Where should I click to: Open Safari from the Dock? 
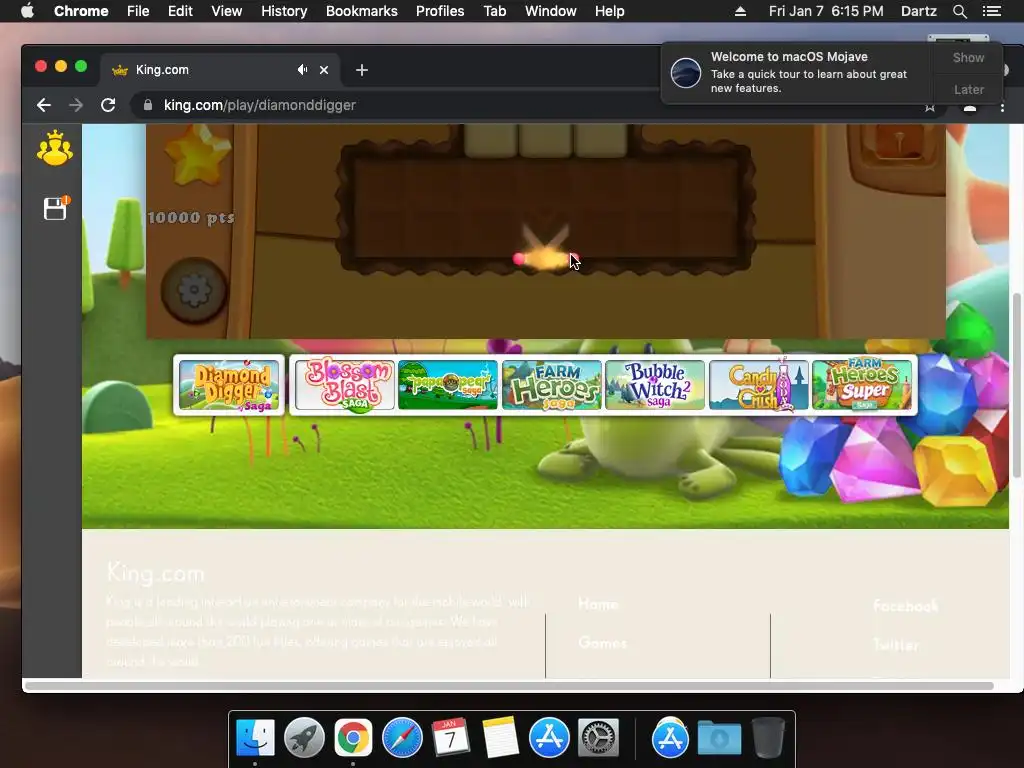402,737
